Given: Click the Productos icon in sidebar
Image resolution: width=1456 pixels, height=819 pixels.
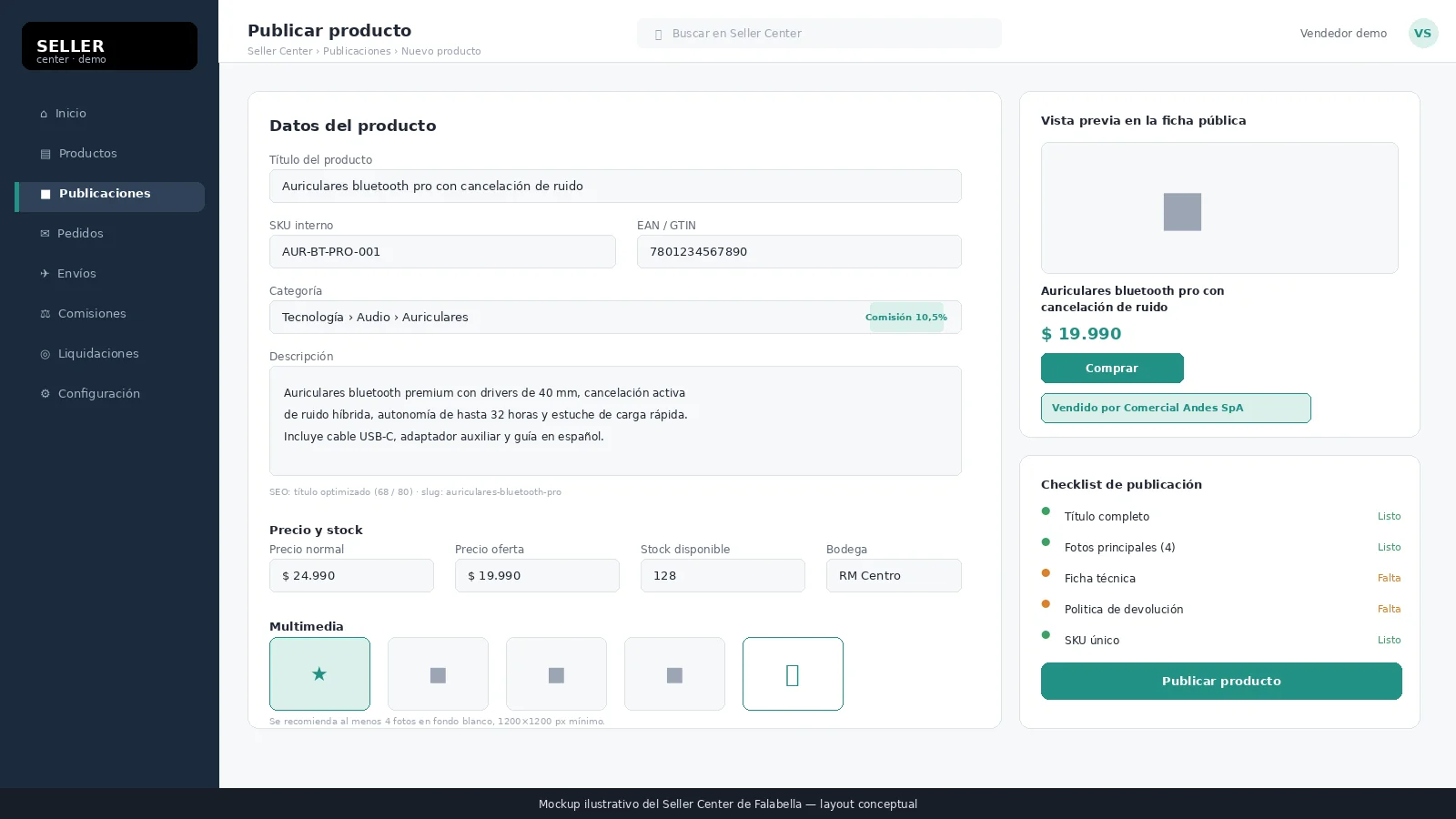Looking at the screenshot, I should point(45,154).
